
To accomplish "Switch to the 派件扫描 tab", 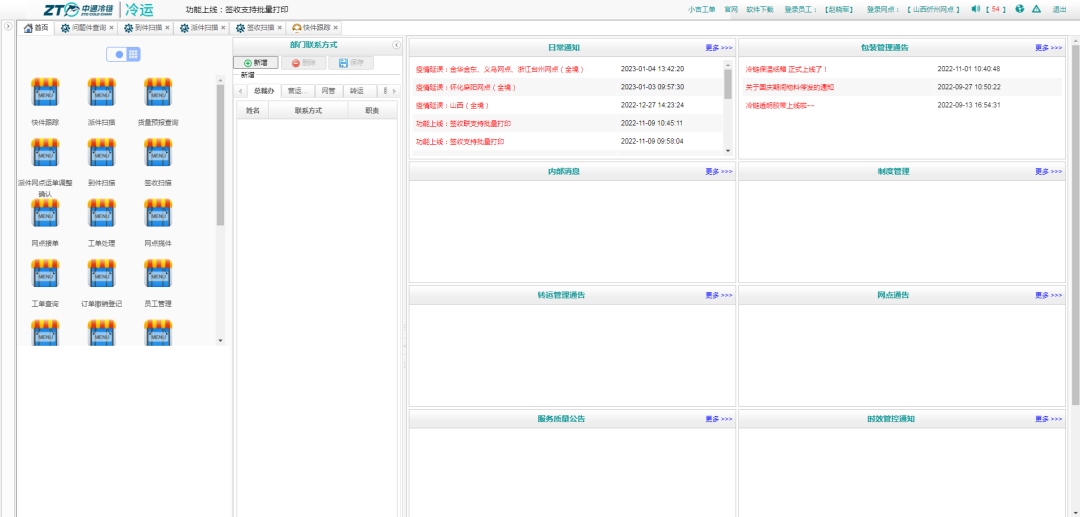I will [x=200, y=28].
